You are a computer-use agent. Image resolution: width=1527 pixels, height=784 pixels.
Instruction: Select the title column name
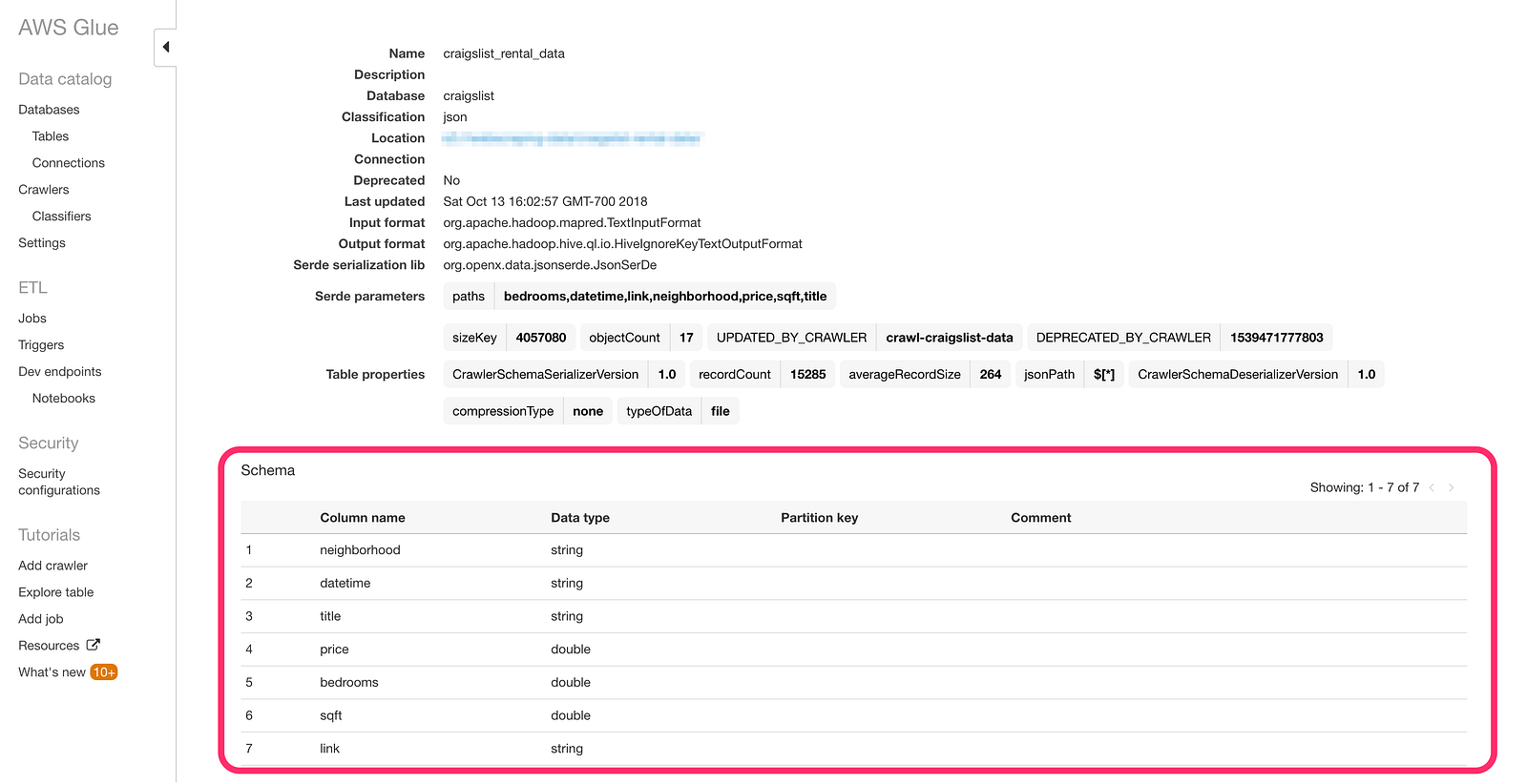click(x=330, y=616)
